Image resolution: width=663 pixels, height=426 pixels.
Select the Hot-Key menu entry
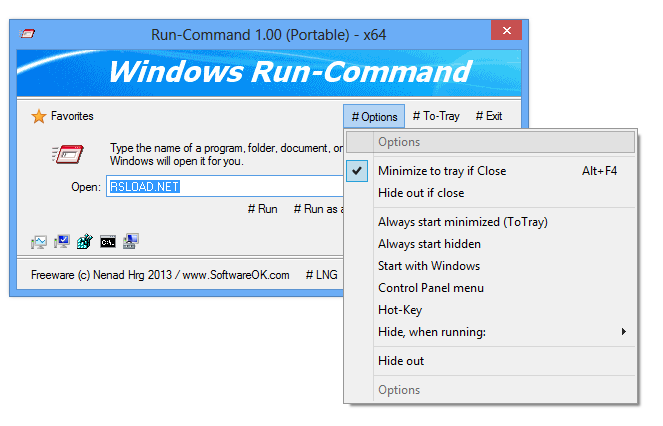(x=490, y=310)
